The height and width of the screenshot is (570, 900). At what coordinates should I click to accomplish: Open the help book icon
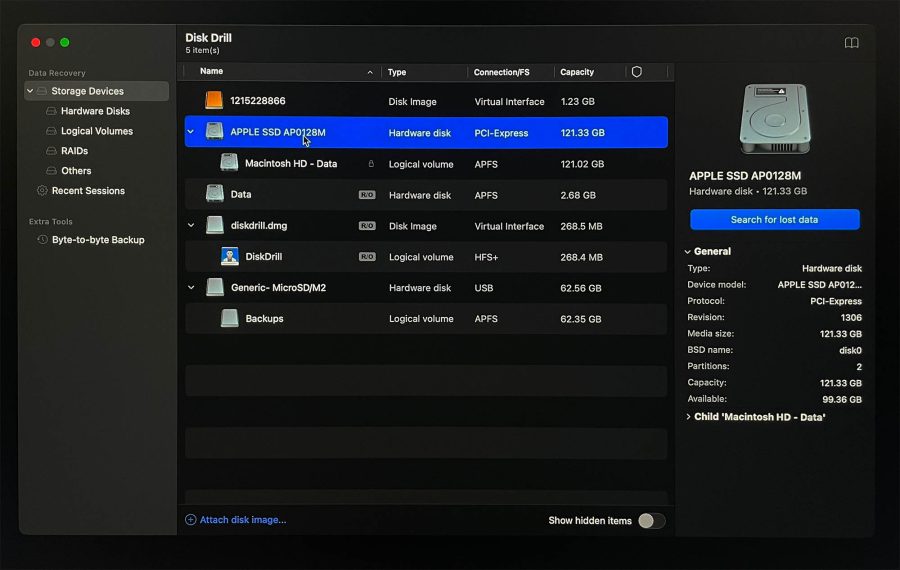point(851,42)
